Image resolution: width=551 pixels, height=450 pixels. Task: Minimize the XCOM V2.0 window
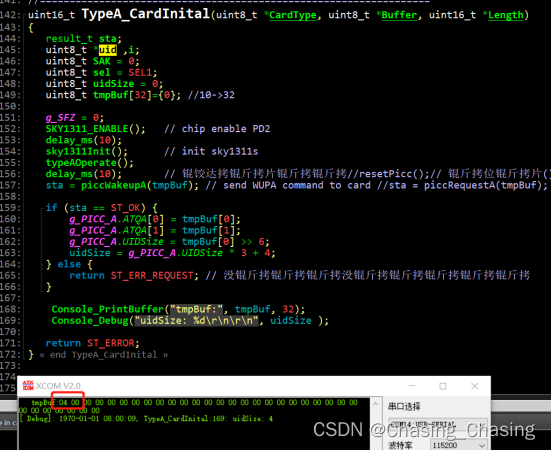[412, 386]
